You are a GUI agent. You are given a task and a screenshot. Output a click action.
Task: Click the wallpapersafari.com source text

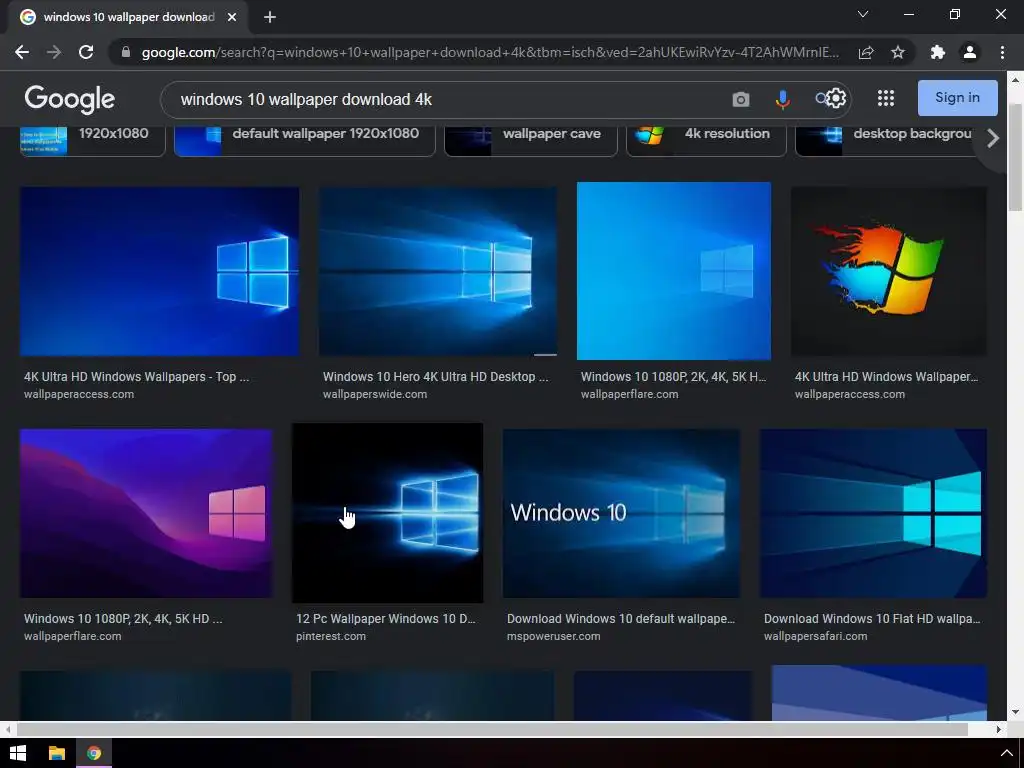[x=816, y=636]
